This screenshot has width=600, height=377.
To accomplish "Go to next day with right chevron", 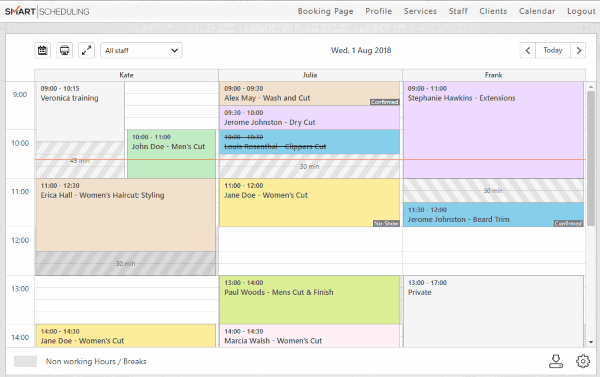I will [x=578, y=50].
